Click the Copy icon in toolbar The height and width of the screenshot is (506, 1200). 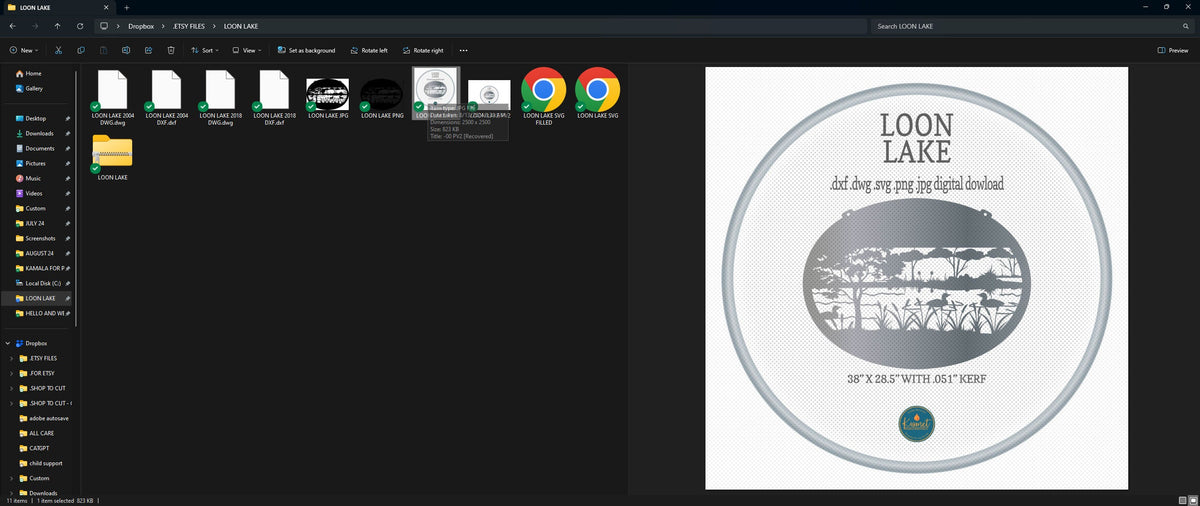tap(81, 50)
